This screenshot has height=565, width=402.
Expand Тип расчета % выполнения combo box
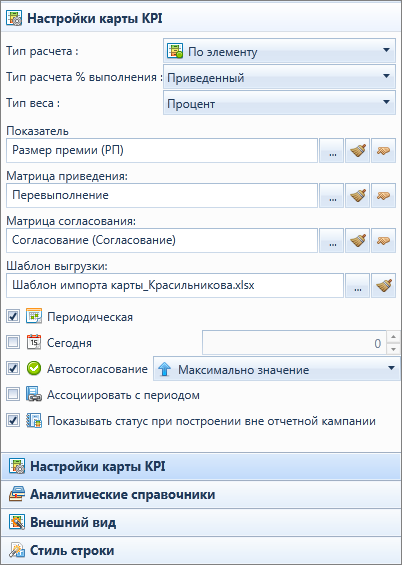pyautogui.click(x=279, y=77)
